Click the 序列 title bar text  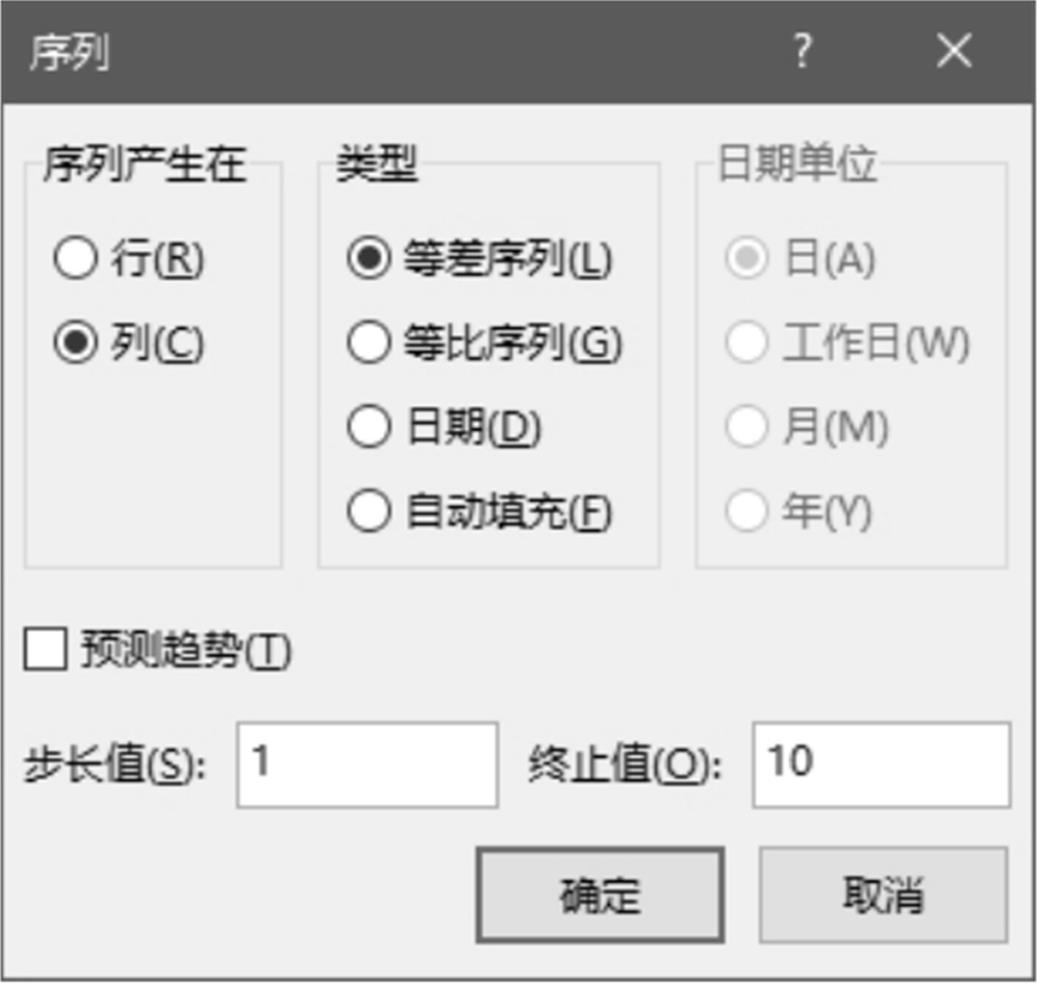[68, 52]
